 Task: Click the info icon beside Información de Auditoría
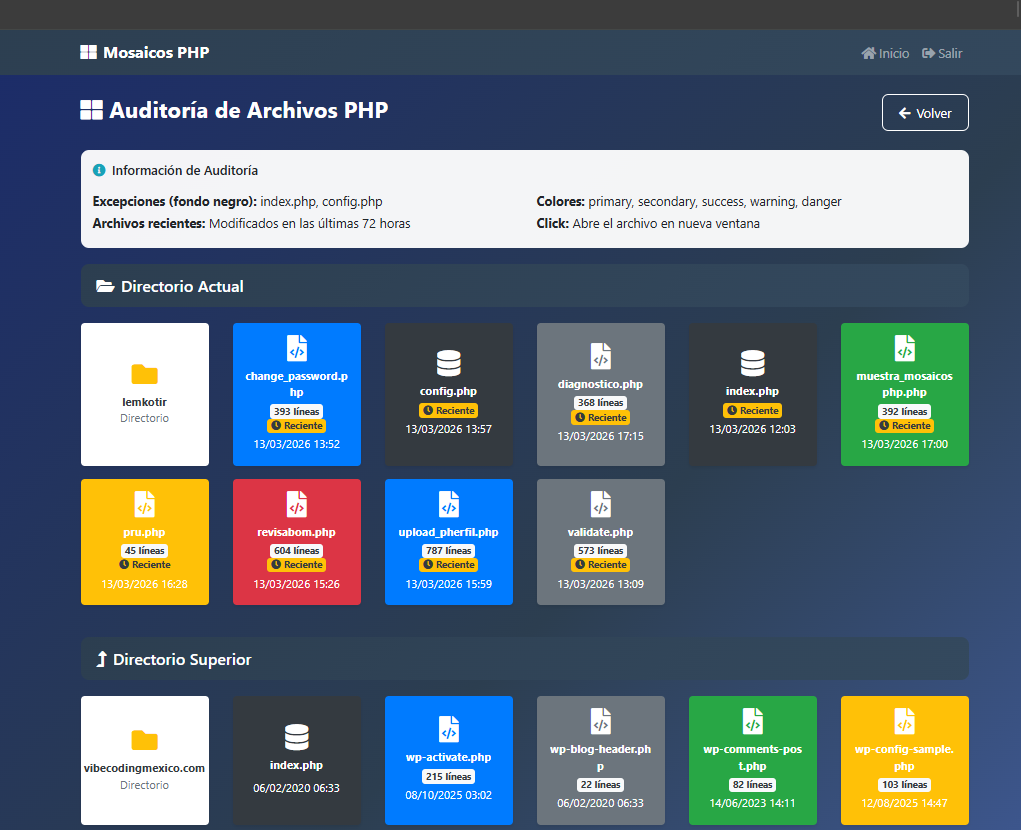click(99, 171)
